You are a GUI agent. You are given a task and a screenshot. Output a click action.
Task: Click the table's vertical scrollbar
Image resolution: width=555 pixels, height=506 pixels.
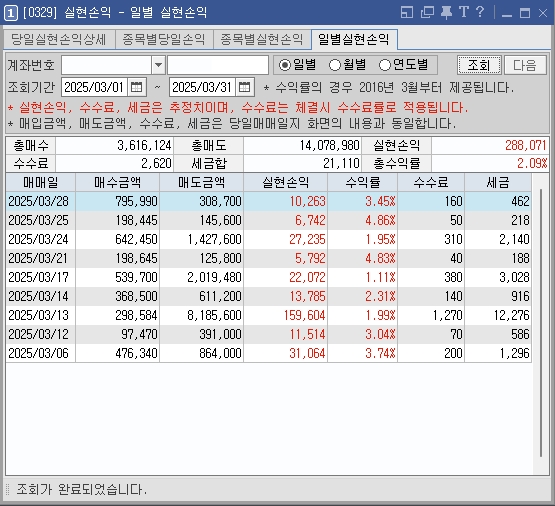tap(541, 323)
